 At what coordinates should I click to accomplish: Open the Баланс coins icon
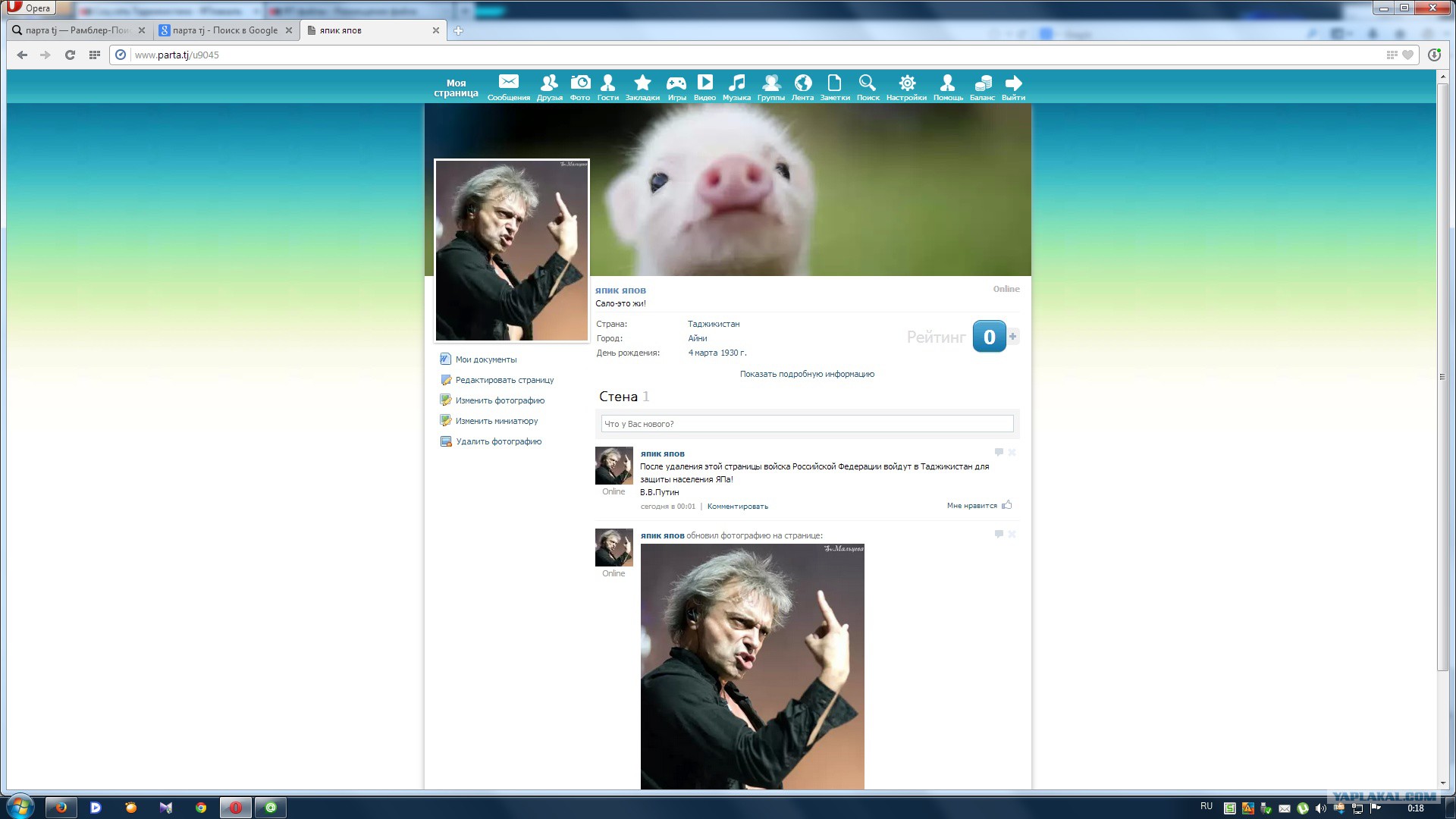pyautogui.click(x=982, y=86)
